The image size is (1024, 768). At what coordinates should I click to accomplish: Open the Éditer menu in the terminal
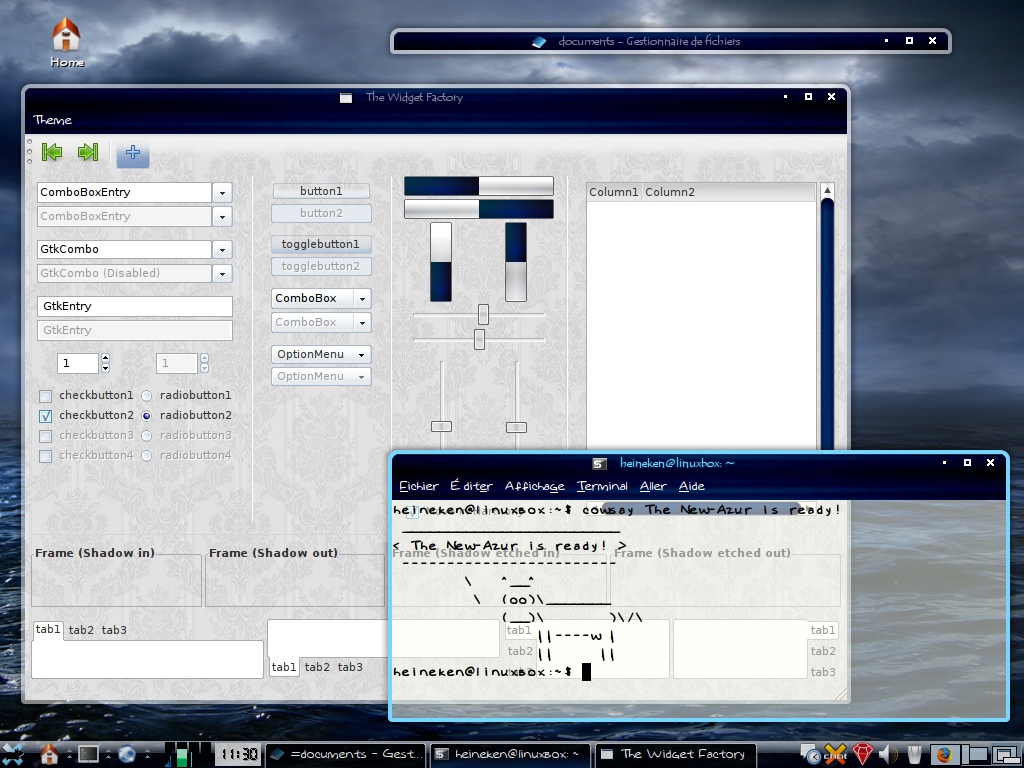[x=471, y=487]
